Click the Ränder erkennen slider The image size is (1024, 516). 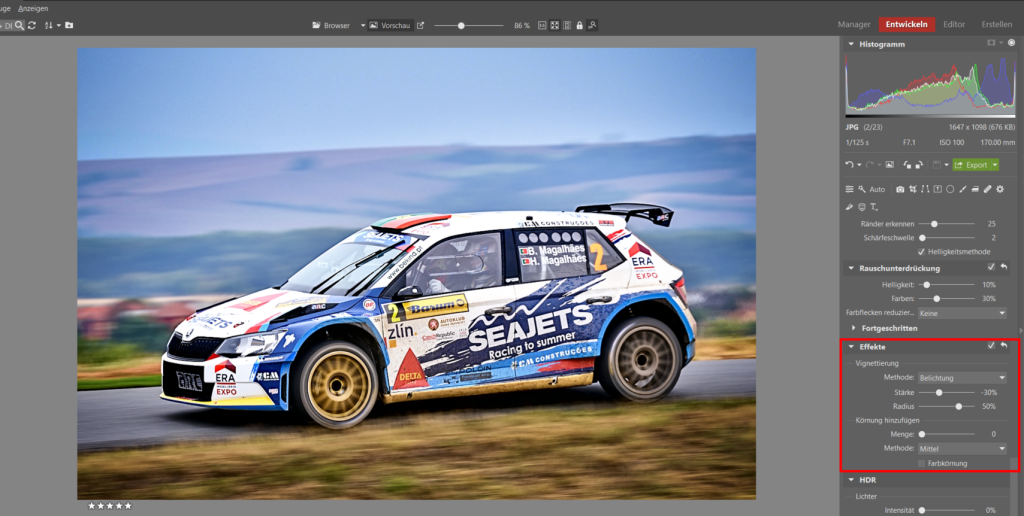[946, 224]
